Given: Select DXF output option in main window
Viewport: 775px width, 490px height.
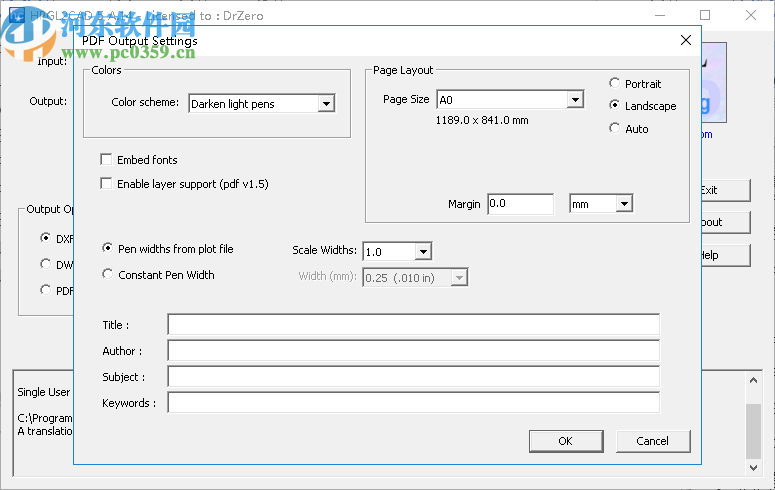Looking at the screenshot, I should click(45, 238).
